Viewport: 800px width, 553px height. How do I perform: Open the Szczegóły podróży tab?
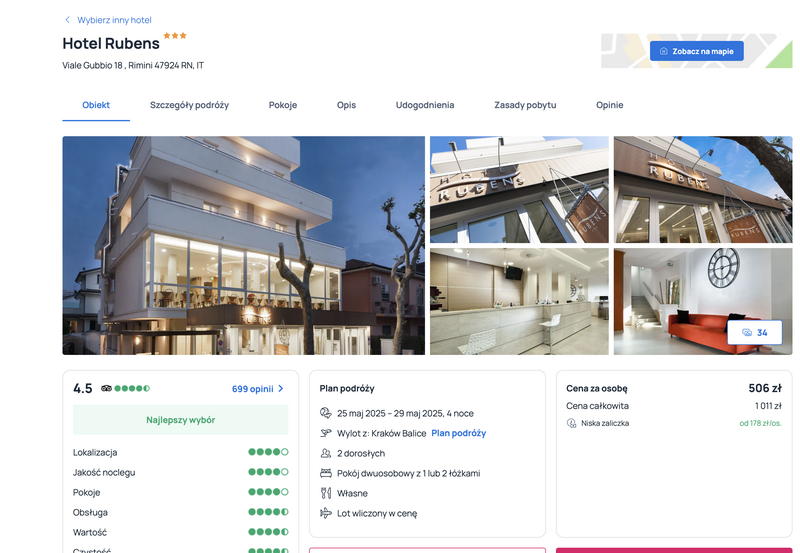pos(189,105)
